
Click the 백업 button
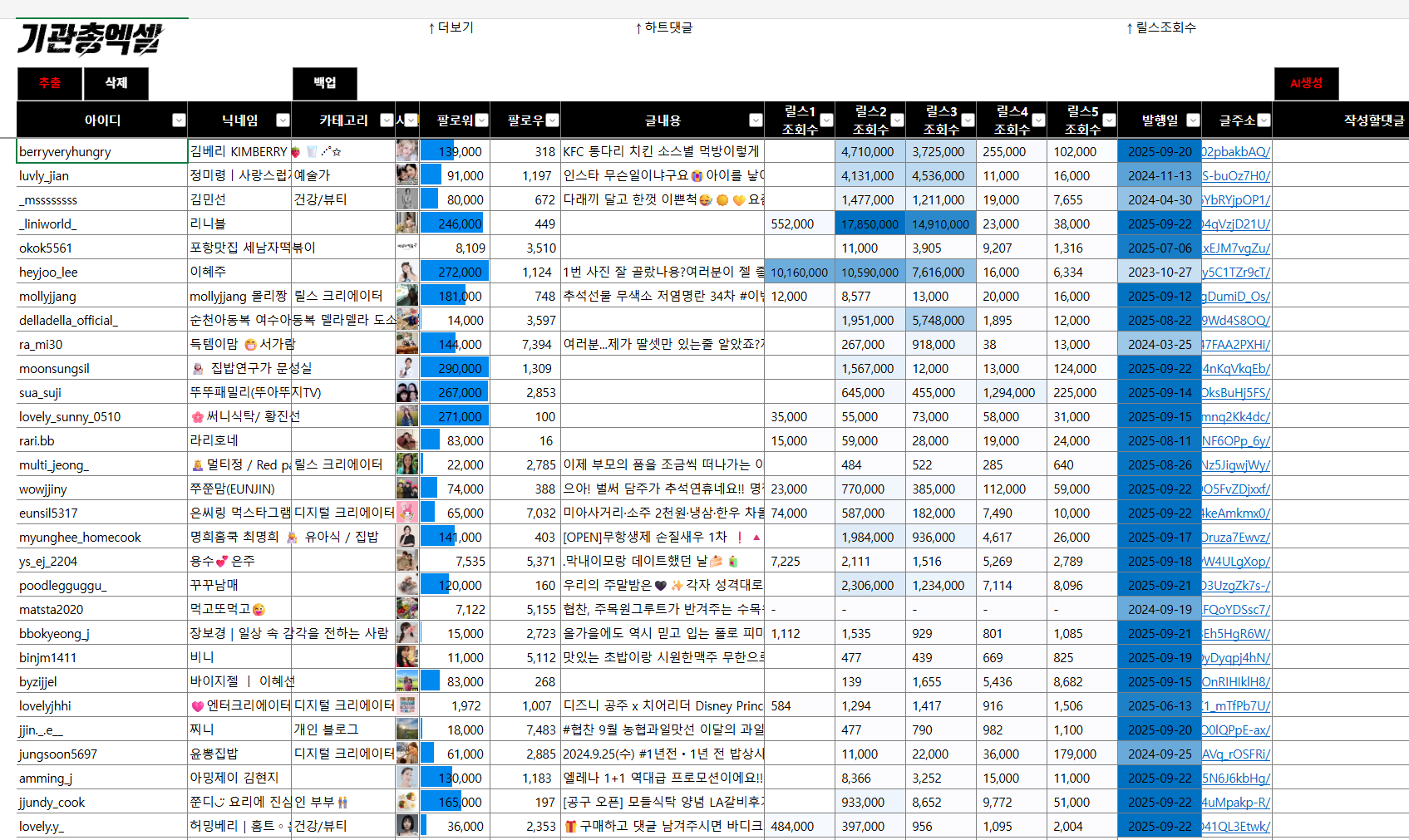[x=325, y=83]
